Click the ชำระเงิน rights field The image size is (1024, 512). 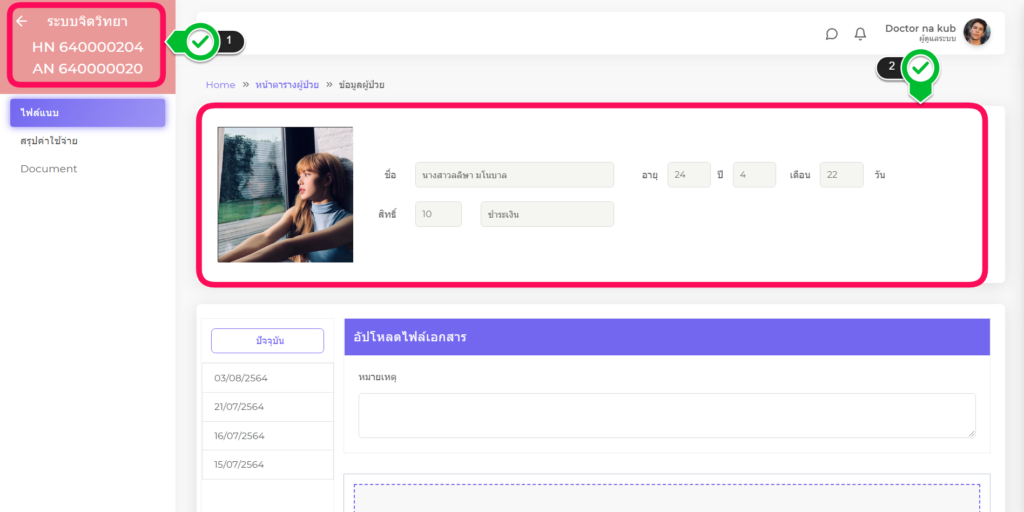coord(546,214)
